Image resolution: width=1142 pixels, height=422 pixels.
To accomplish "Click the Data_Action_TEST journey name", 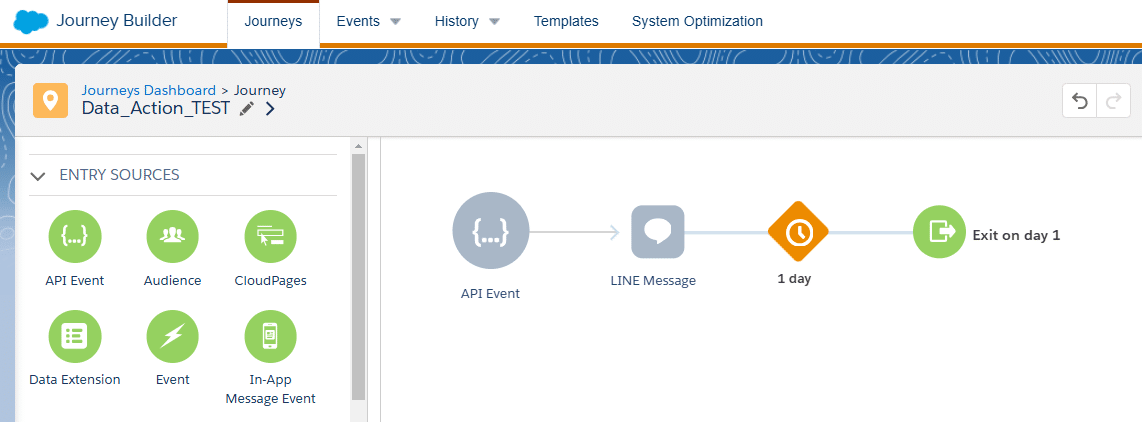I will tap(156, 109).
